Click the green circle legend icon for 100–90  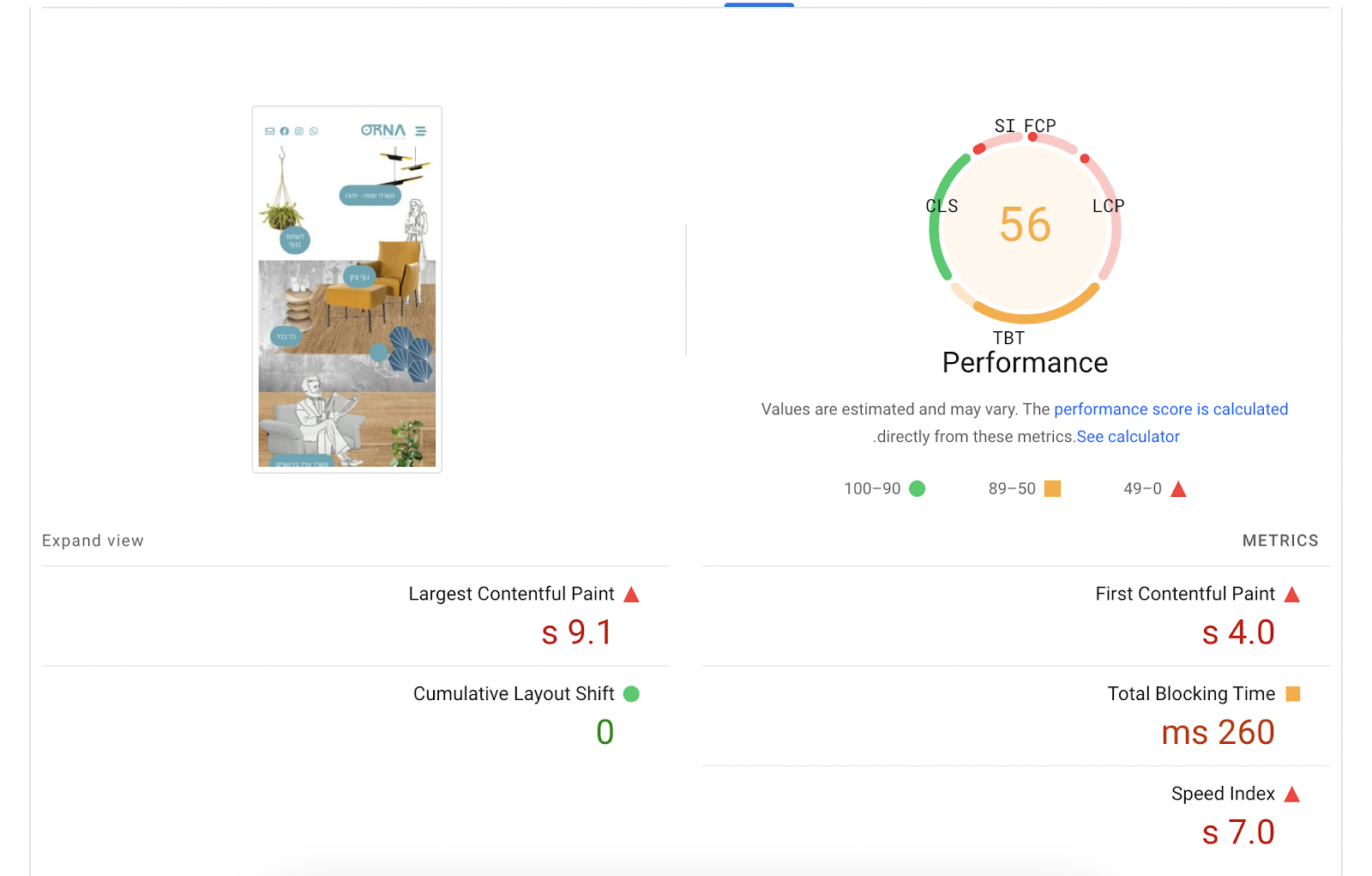click(x=917, y=488)
